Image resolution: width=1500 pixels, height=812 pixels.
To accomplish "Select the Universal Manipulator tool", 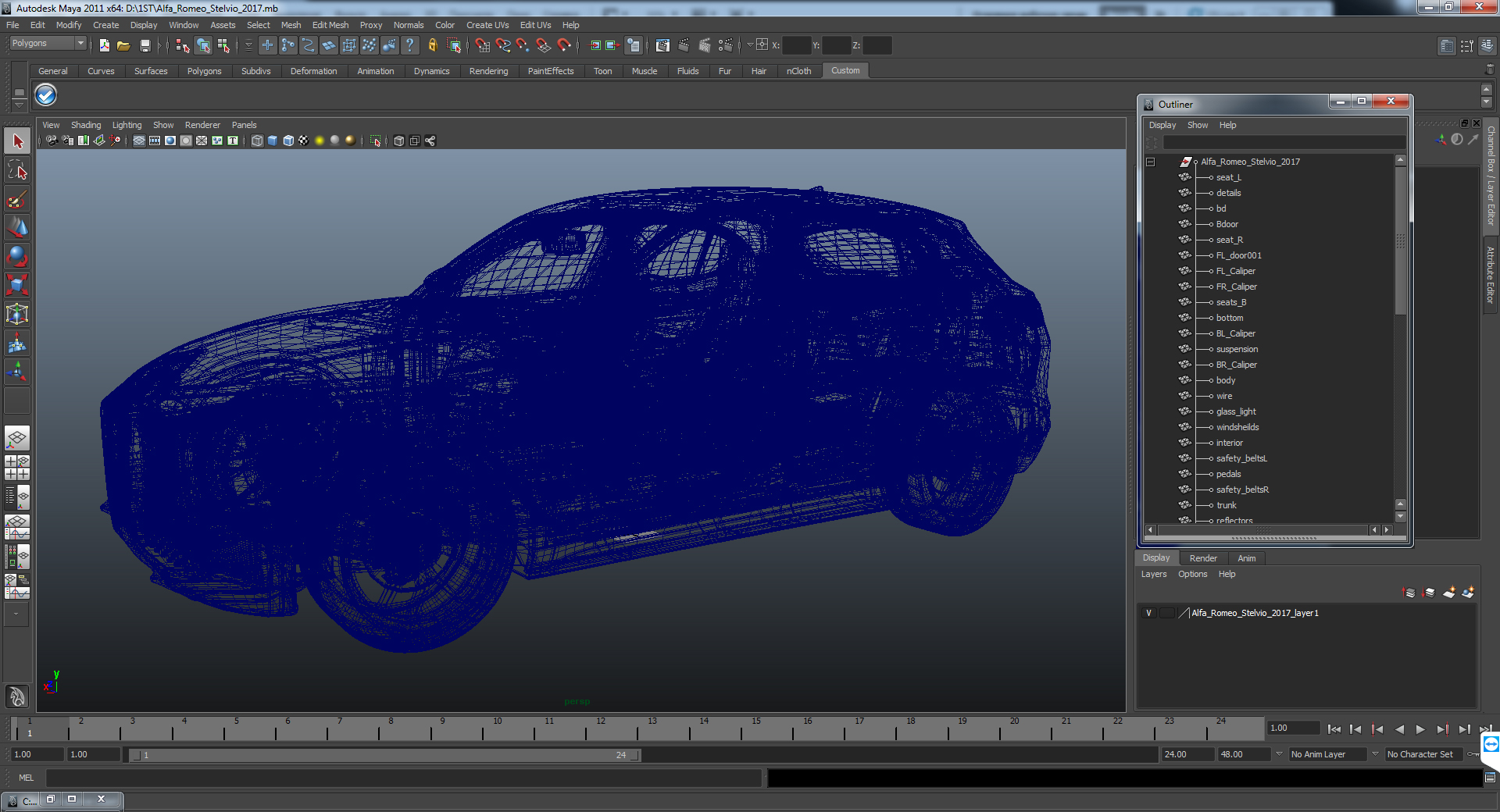I will tap(17, 315).
